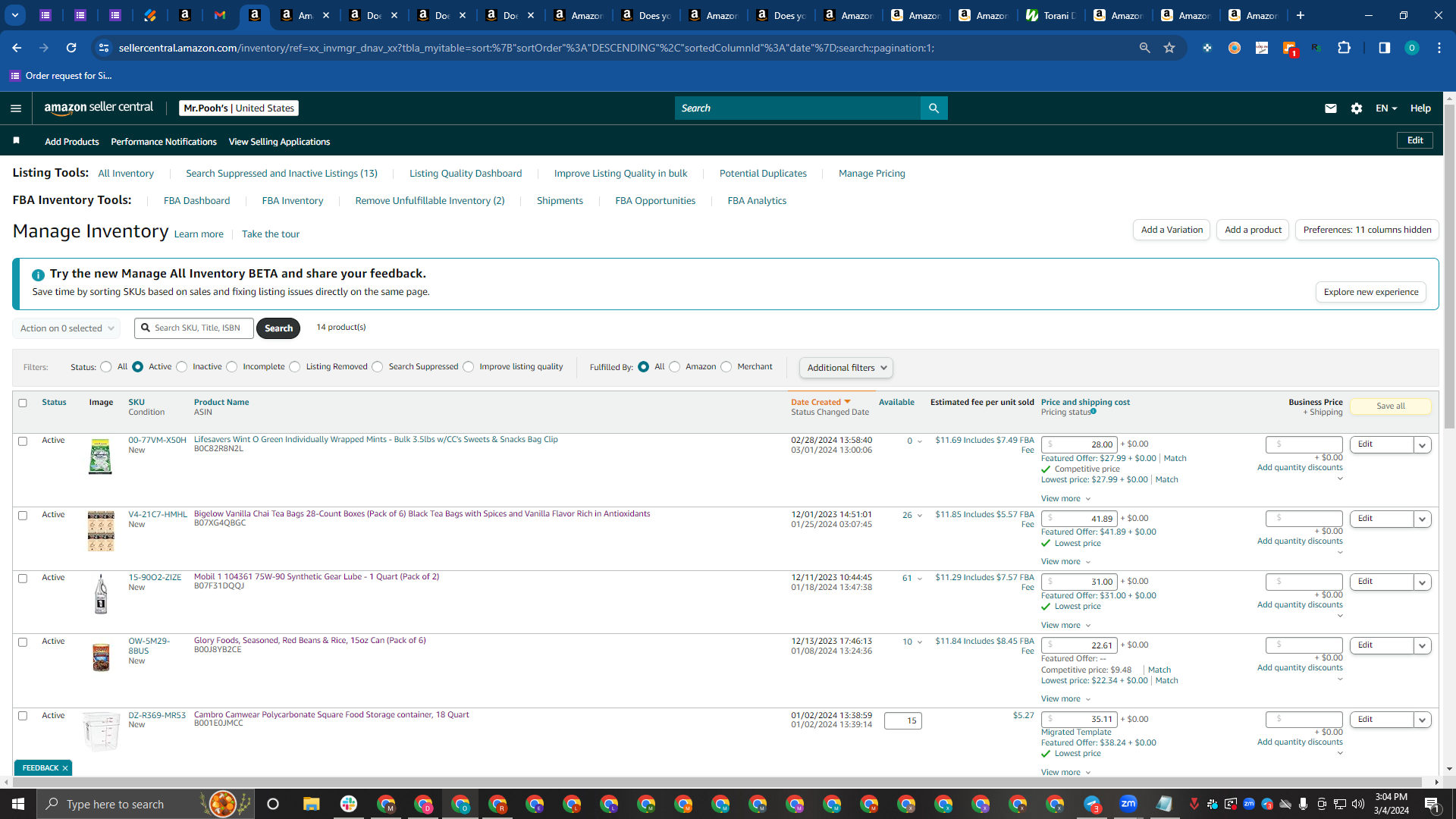Open the FBA Dashboard tool link
The image size is (1456, 819).
pyautogui.click(x=196, y=201)
